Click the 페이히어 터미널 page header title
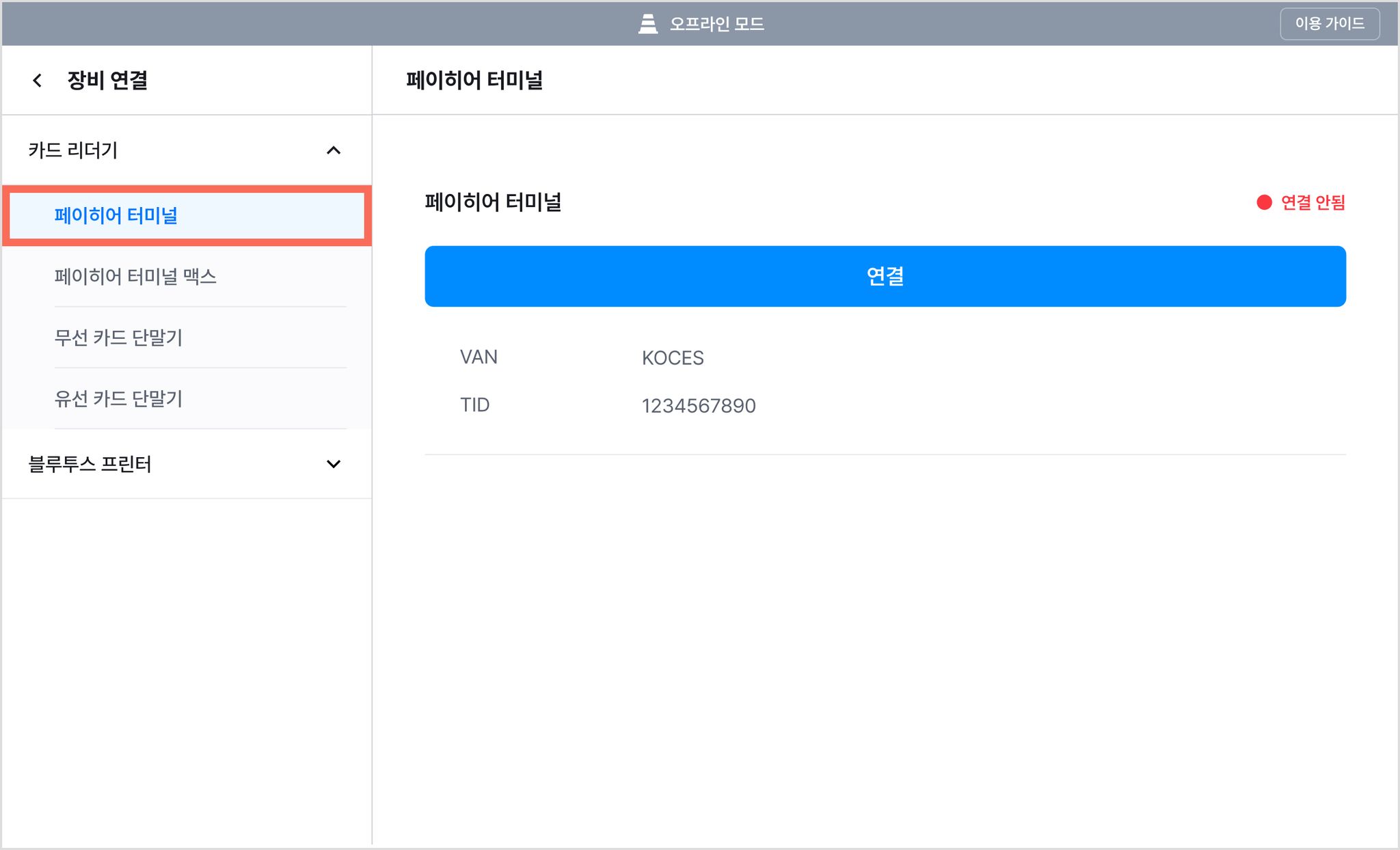Image resolution: width=1400 pixels, height=850 pixels. click(474, 81)
